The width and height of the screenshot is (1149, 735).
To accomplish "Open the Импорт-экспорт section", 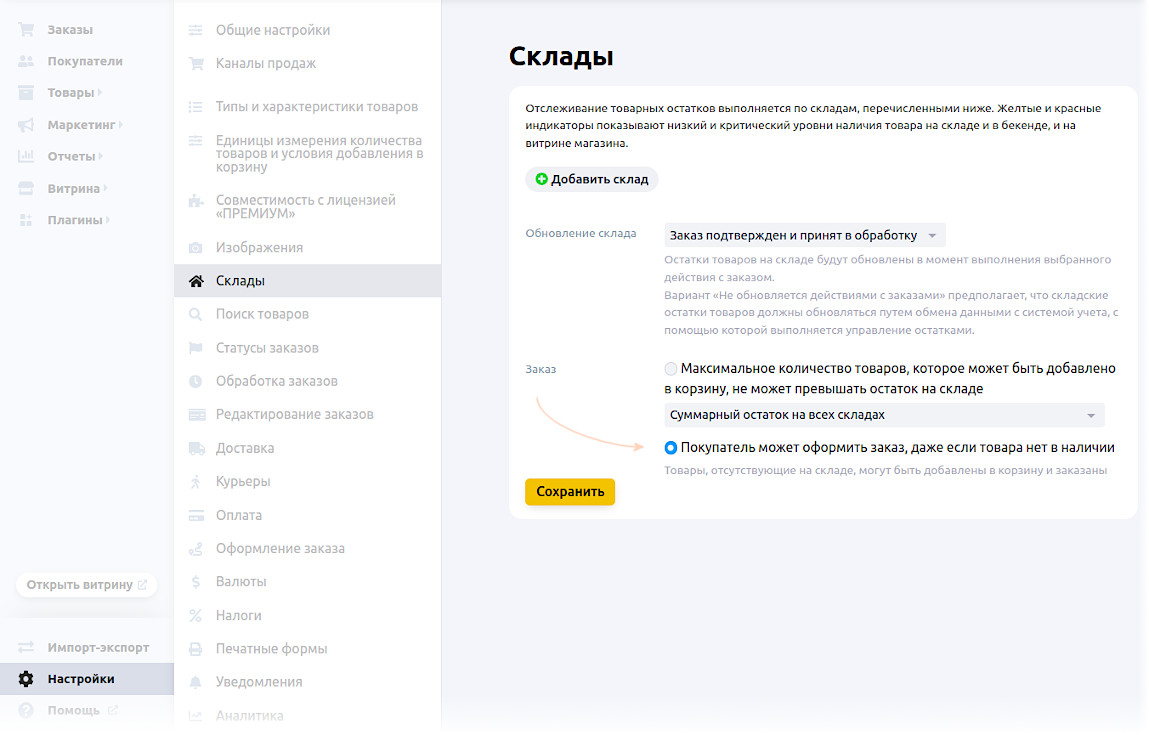I will pos(98,646).
